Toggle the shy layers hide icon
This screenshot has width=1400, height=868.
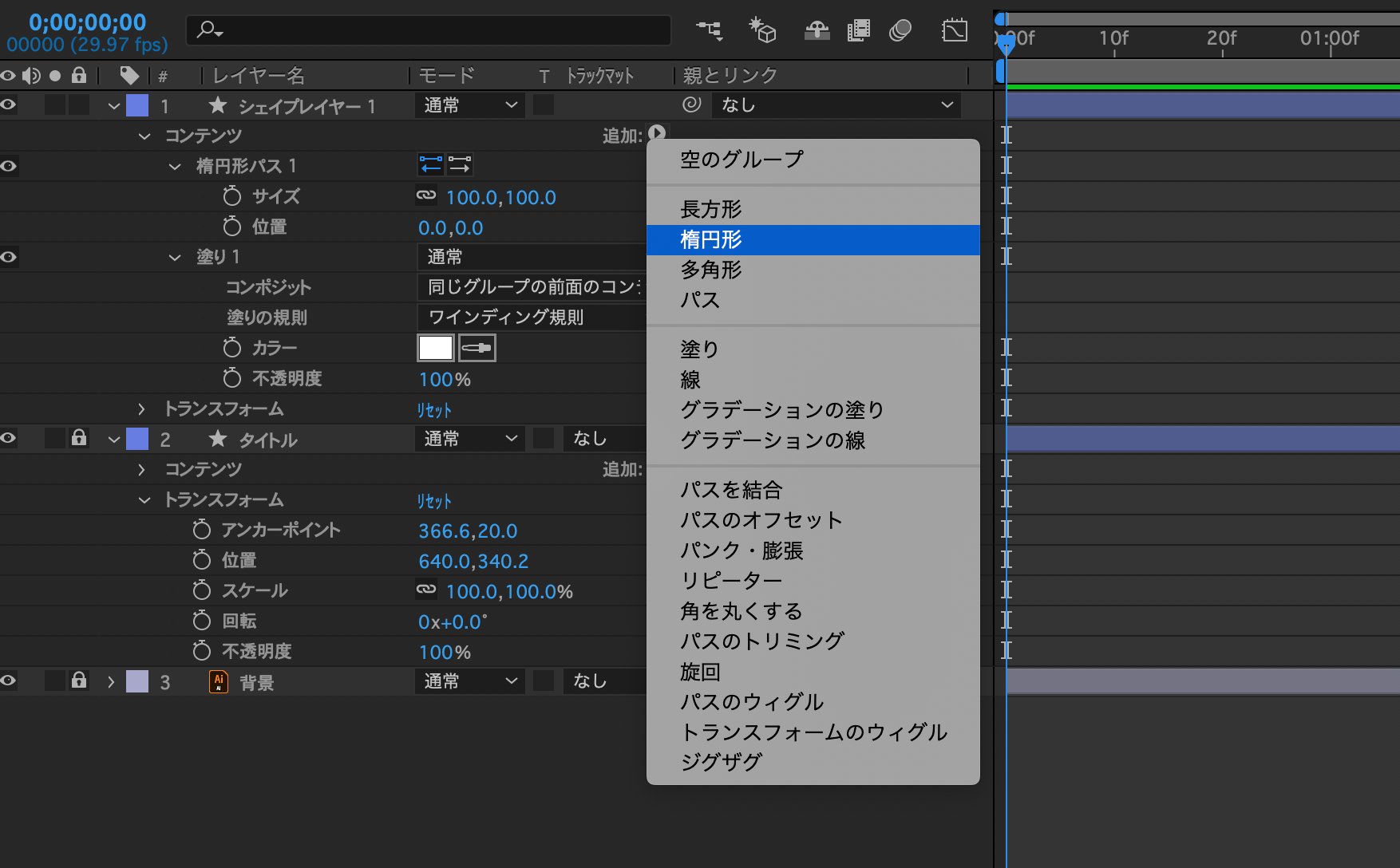(817, 30)
